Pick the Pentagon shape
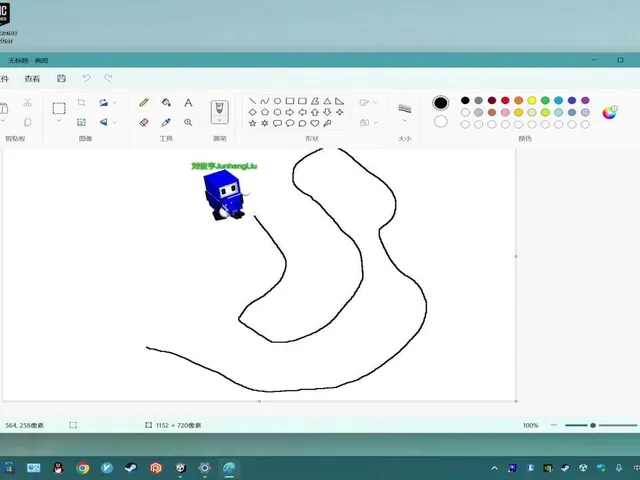Image resolution: width=640 pixels, height=480 pixels. coord(264,112)
